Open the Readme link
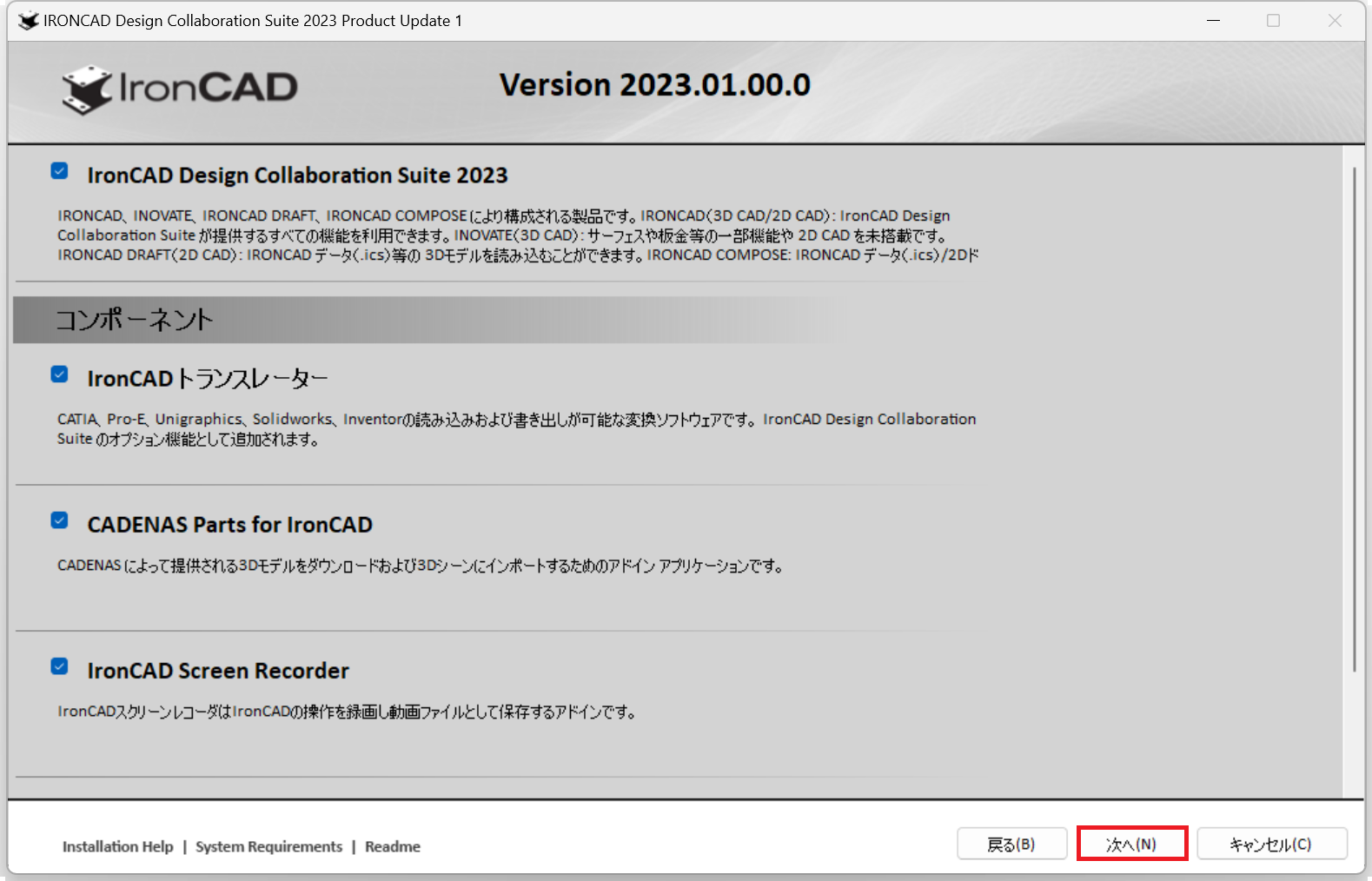Image resolution: width=1372 pixels, height=881 pixels. tap(392, 846)
